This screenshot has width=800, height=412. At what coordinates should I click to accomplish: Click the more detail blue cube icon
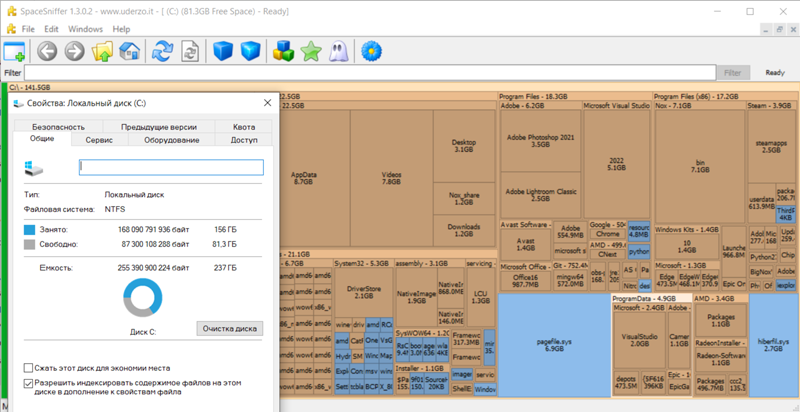(x=251, y=52)
